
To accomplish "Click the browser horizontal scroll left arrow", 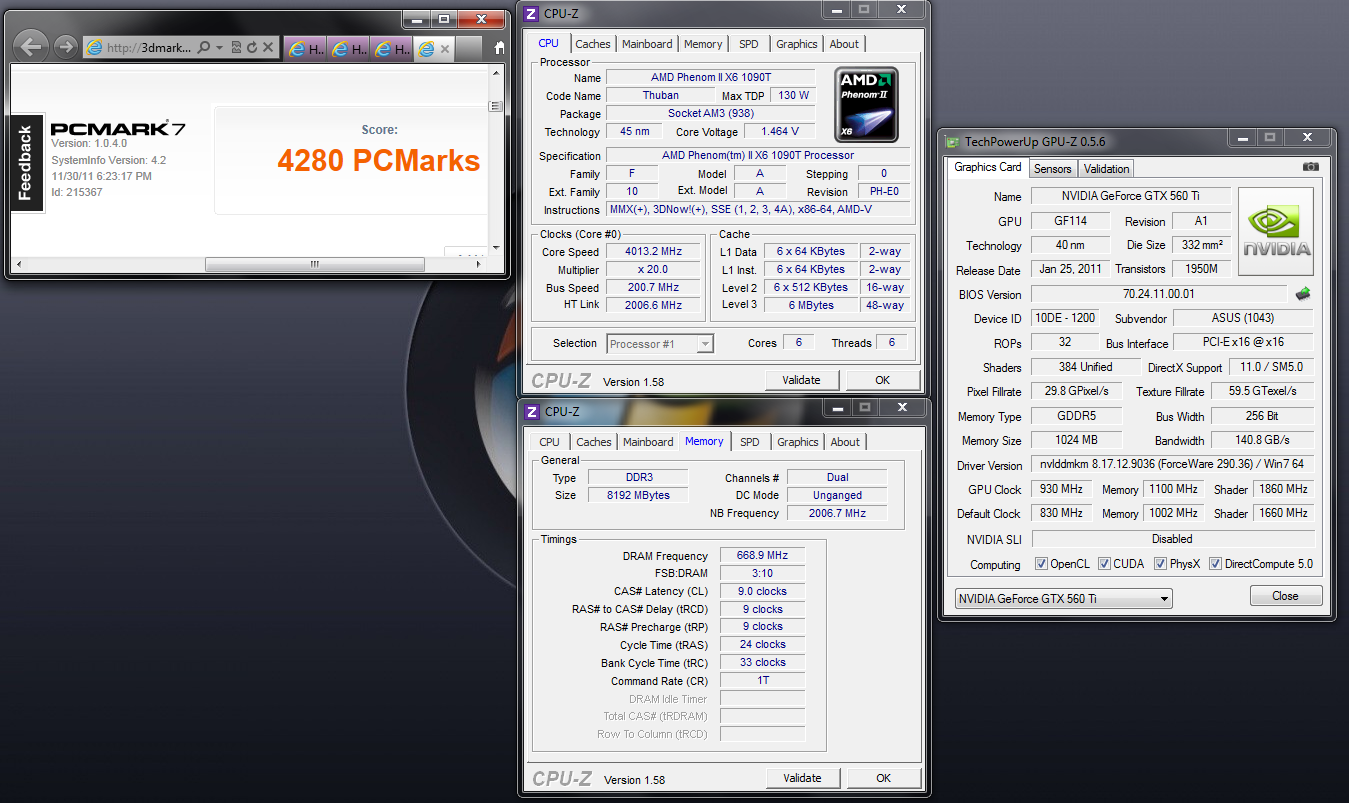I will pos(17,265).
